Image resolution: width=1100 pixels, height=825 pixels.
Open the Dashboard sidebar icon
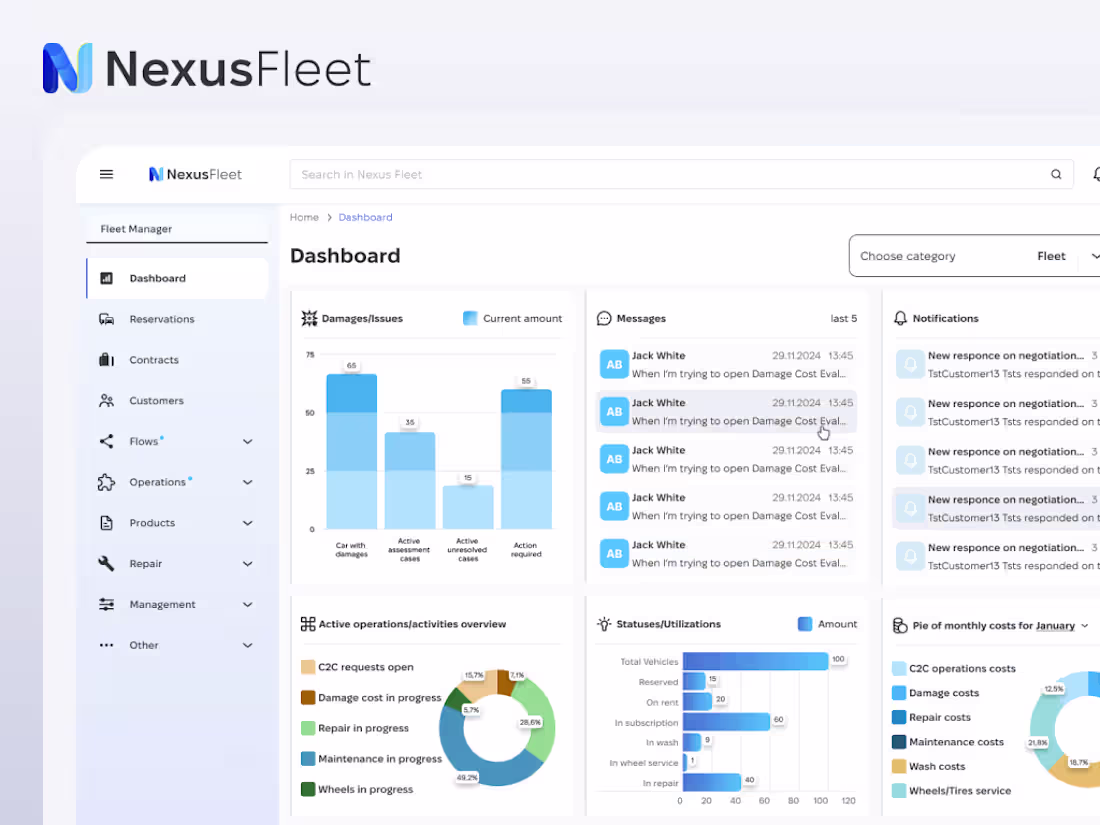106,278
